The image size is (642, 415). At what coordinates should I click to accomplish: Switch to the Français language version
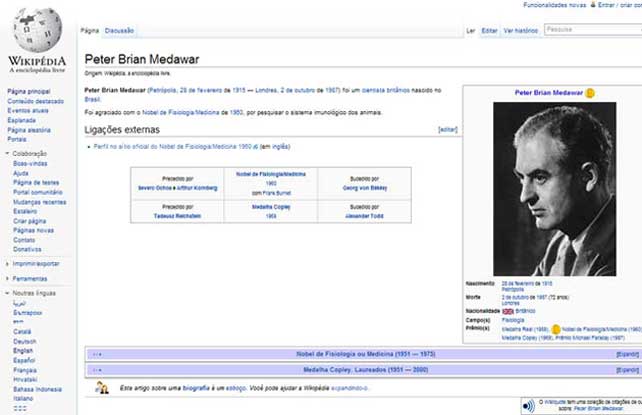click(25, 370)
